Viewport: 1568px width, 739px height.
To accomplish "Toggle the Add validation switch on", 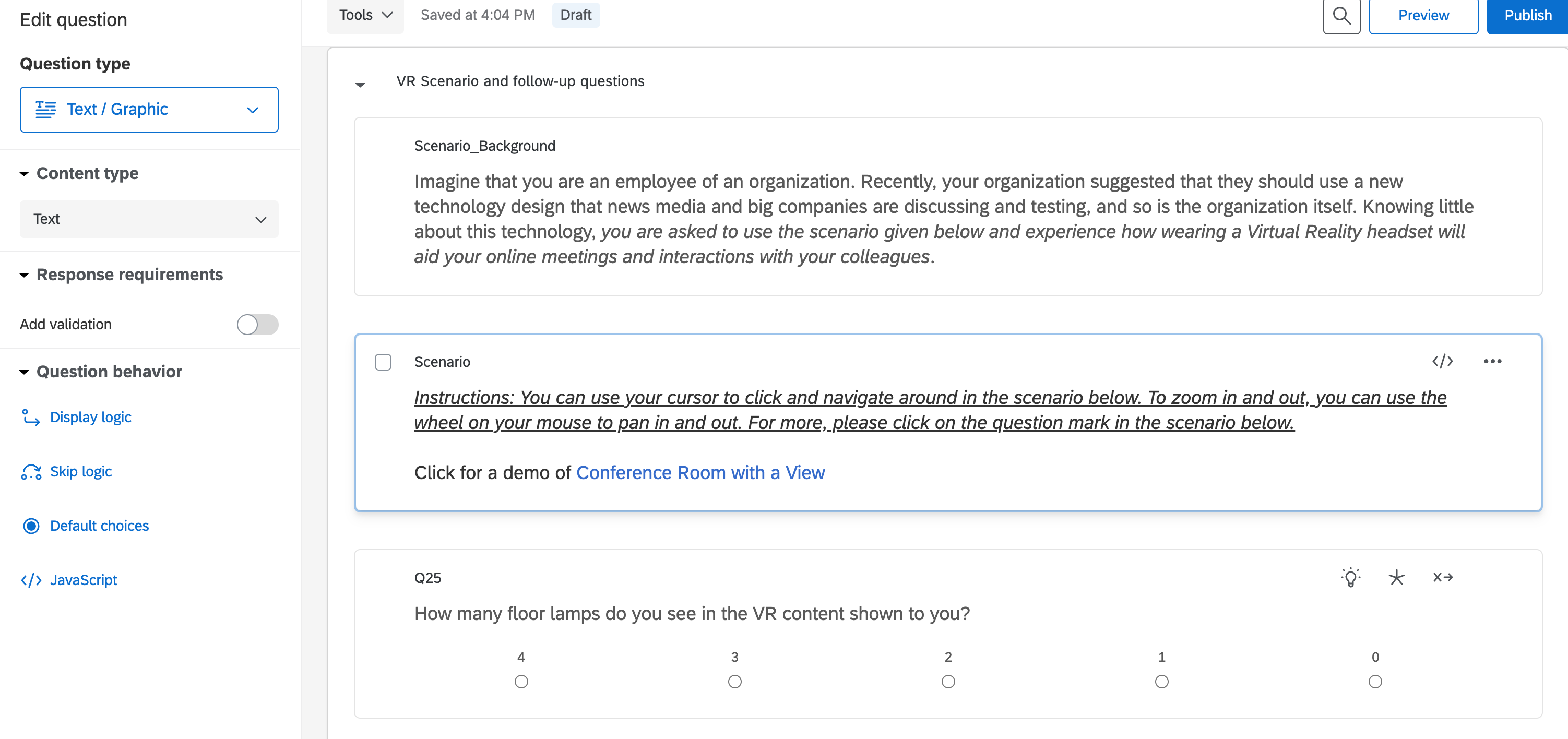I will [258, 324].
